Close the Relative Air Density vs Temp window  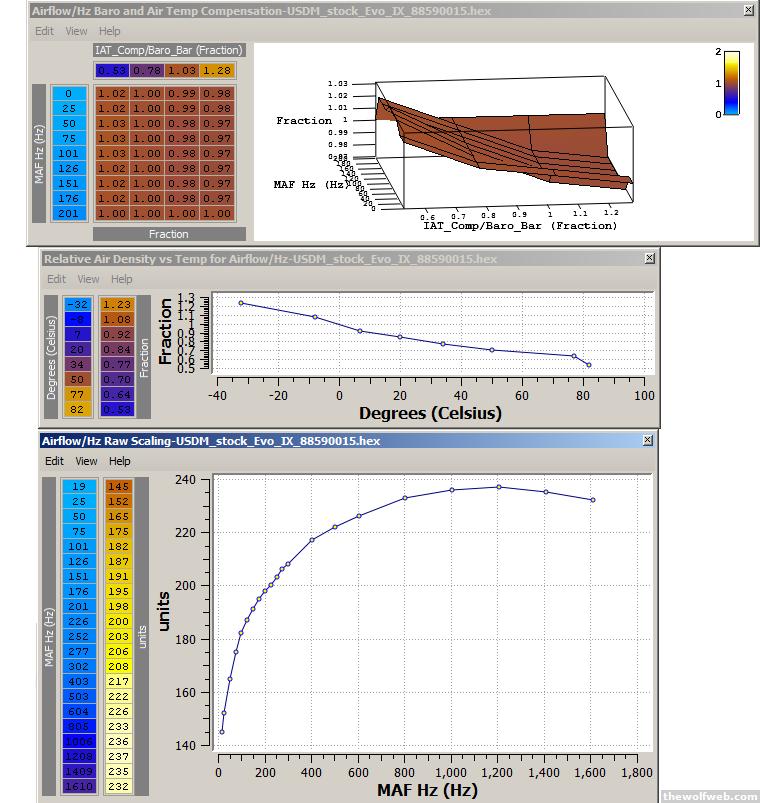tap(650, 258)
